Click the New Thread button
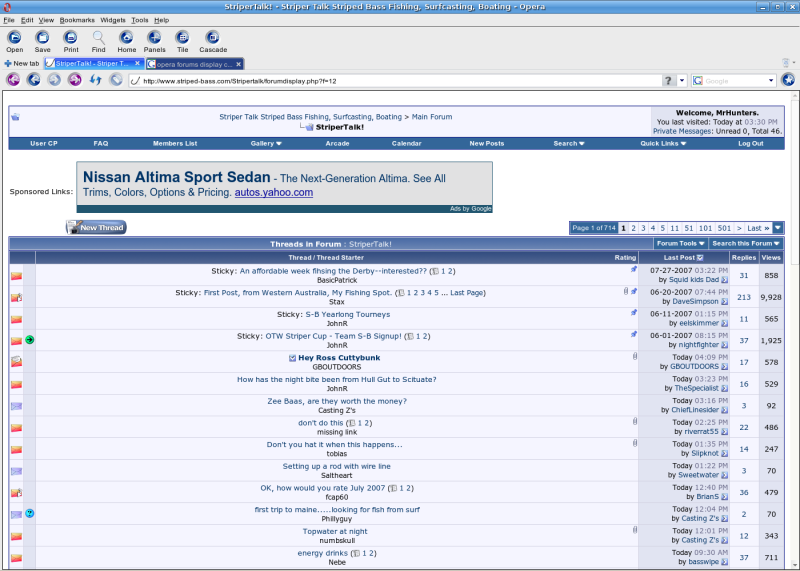This screenshot has height=571, width=800. tap(96, 228)
